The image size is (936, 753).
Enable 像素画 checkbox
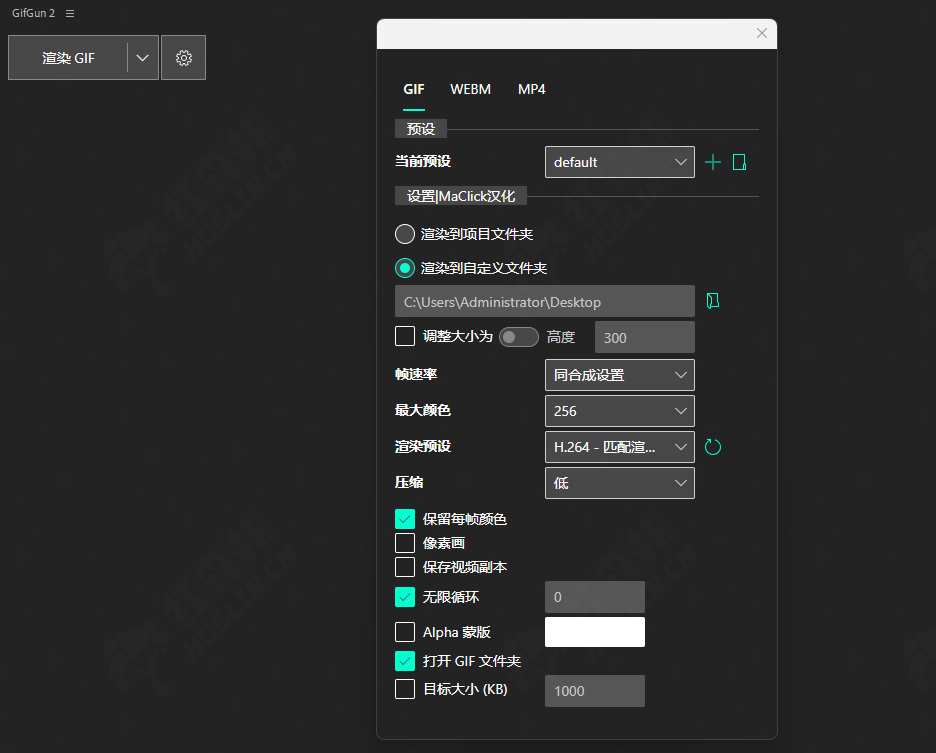[405, 543]
